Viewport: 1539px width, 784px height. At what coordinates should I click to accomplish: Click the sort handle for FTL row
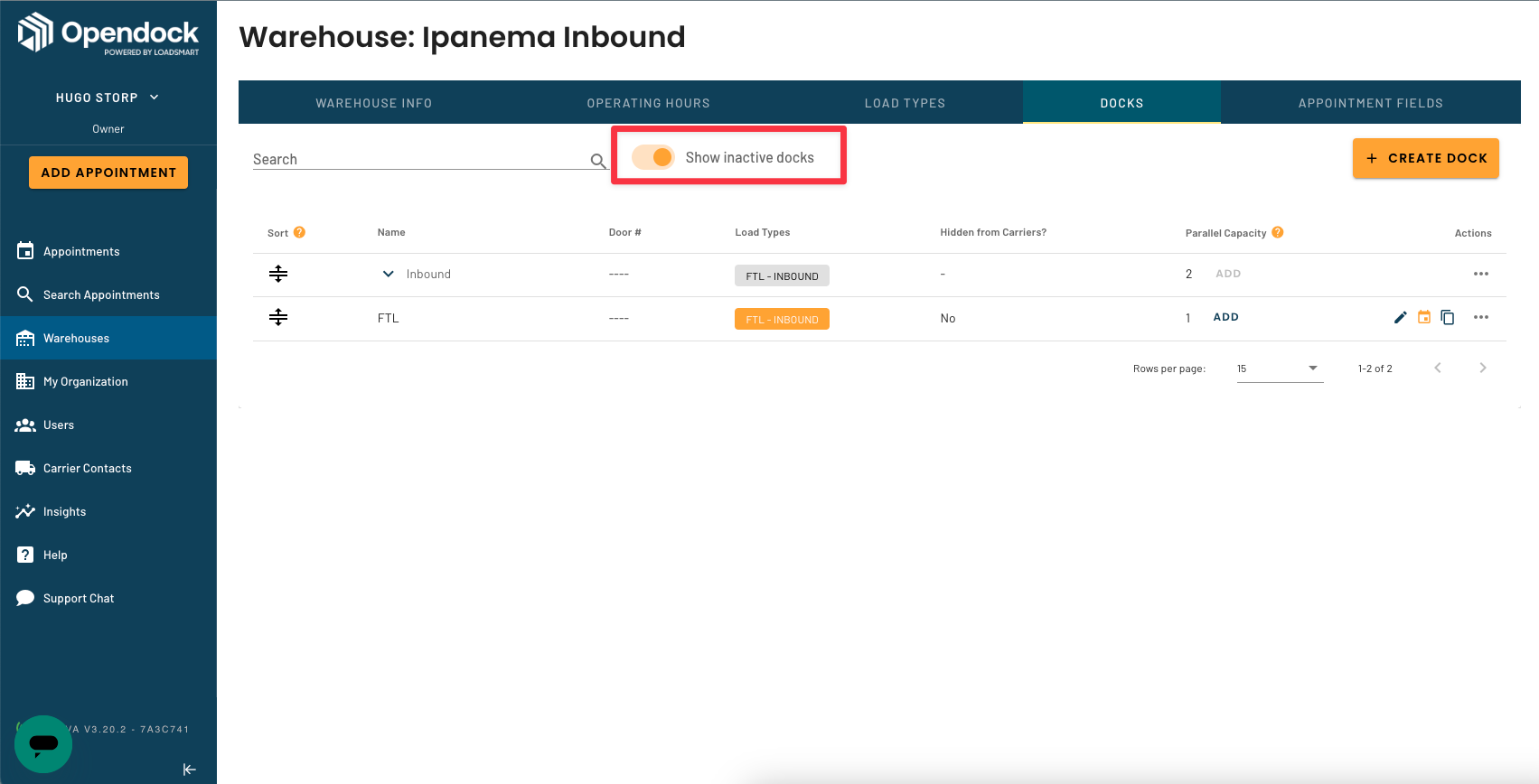tap(278, 317)
